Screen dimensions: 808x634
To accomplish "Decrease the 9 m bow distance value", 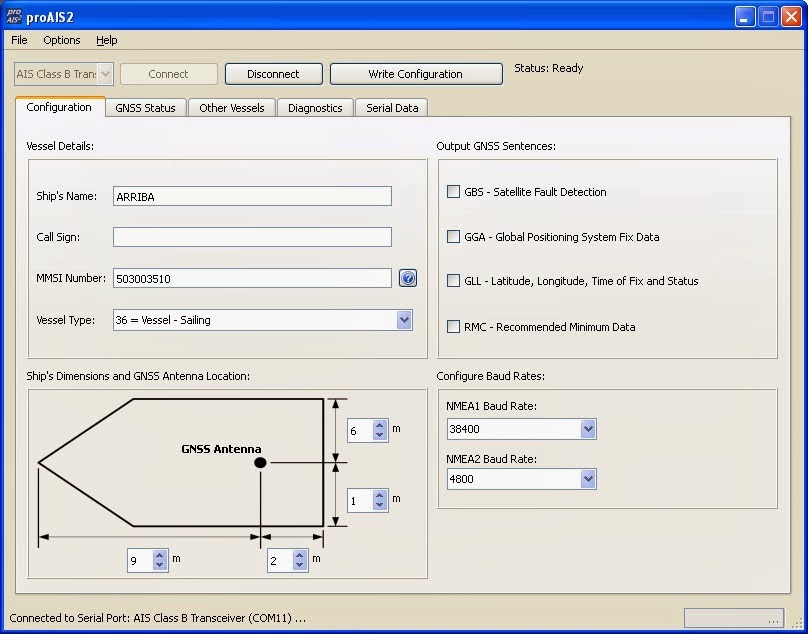I will pyautogui.click(x=160, y=565).
